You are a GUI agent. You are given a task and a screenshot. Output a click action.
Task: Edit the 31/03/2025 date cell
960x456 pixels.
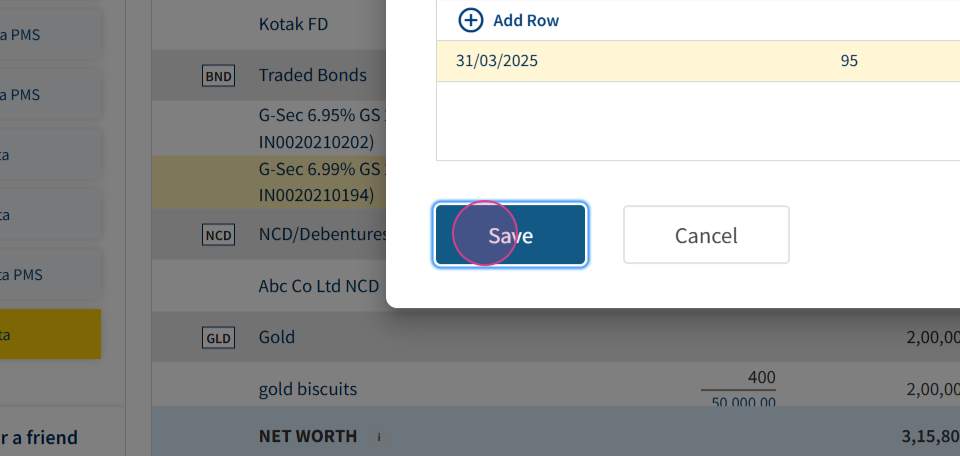tap(497, 61)
